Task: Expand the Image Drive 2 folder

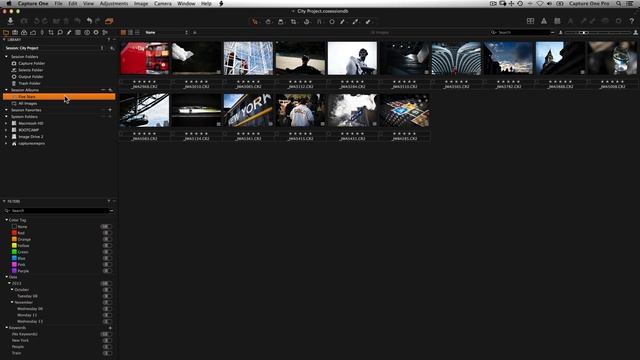Action: pyautogui.click(x=6, y=137)
